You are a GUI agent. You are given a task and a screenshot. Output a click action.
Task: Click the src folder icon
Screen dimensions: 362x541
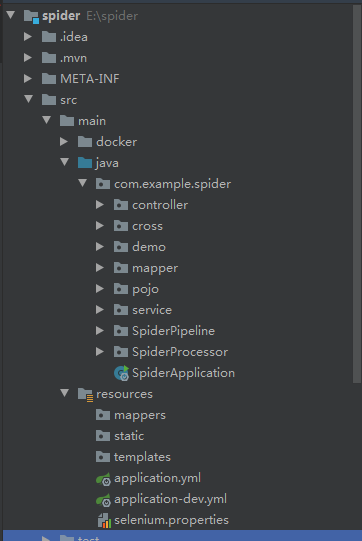[49, 100]
